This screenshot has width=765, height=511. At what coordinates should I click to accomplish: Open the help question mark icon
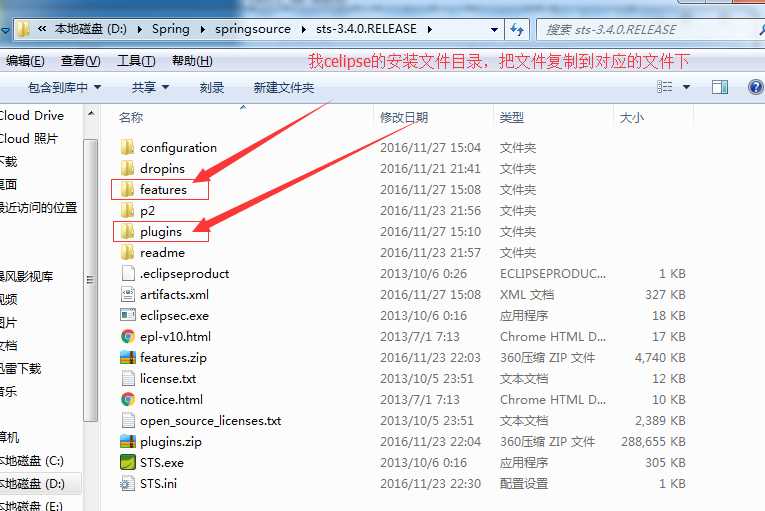coord(755,87)
